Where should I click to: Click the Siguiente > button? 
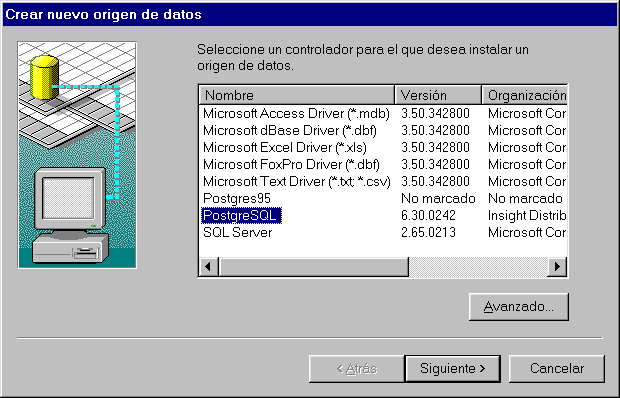point(453,369)
